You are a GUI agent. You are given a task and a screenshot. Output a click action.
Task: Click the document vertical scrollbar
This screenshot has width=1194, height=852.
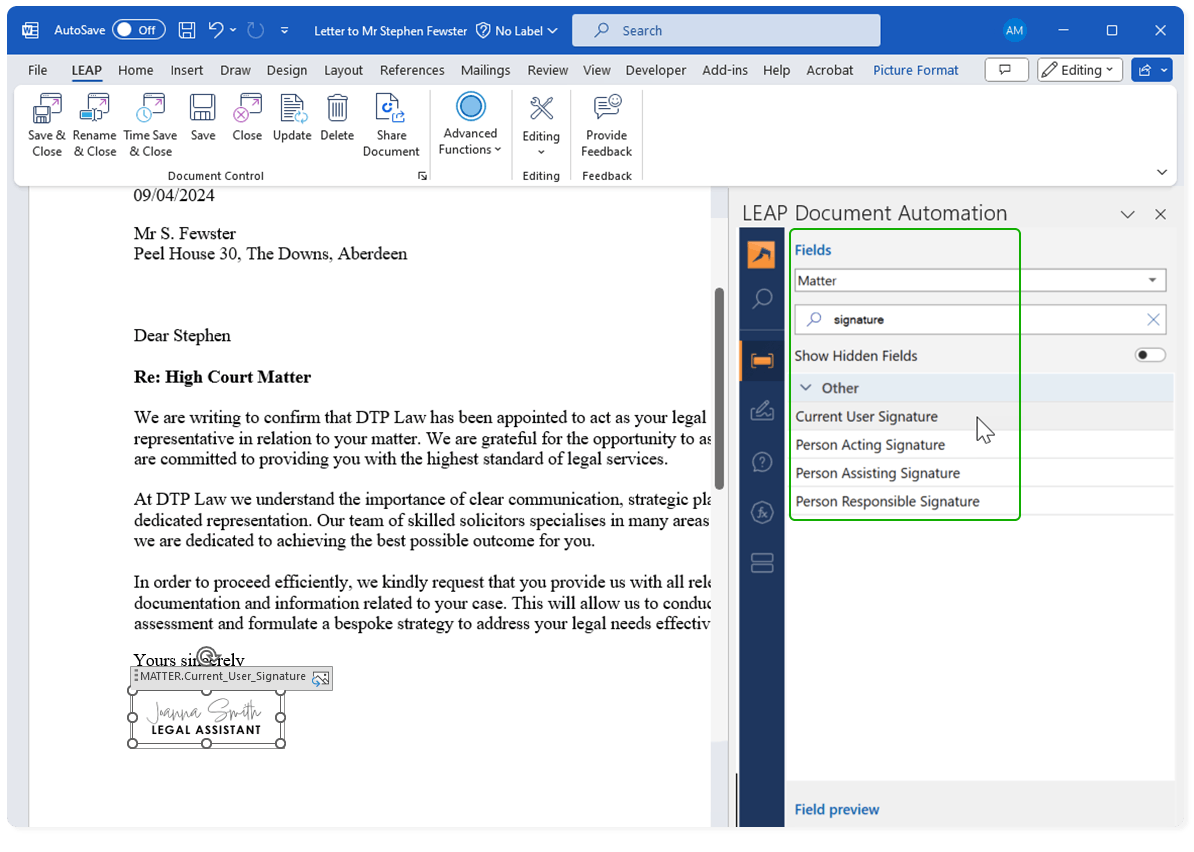pyautogui.click(x=718, y=387)
